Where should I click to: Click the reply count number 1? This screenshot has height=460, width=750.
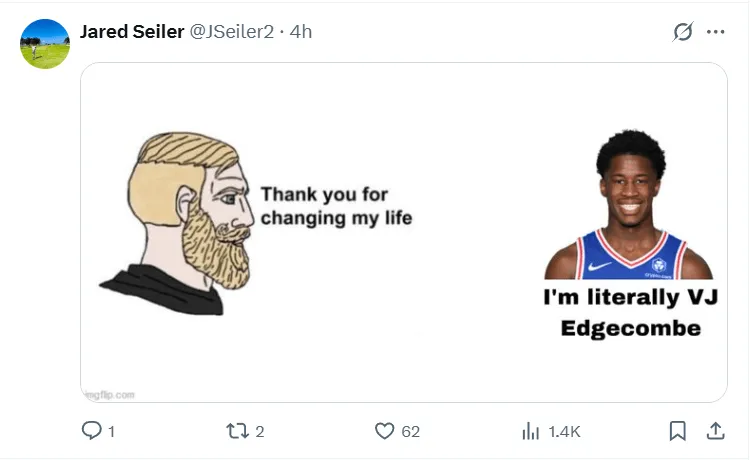[x=111, y=432]
